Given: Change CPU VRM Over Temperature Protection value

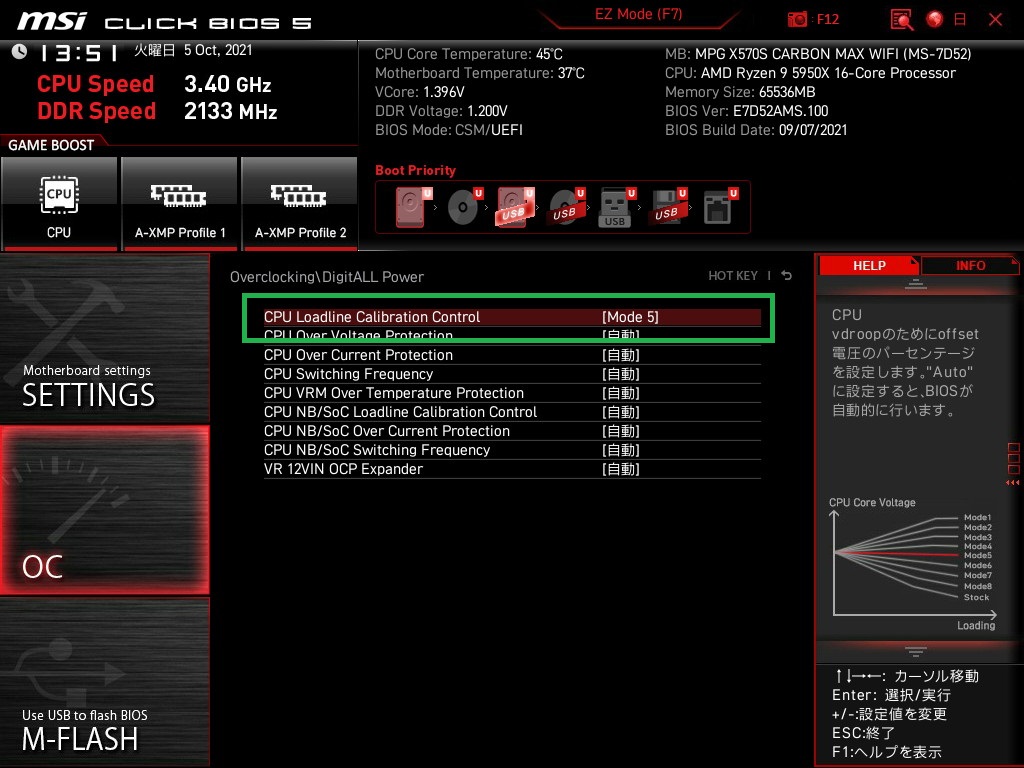Looking at the screenshot, I should coord(620,392).
